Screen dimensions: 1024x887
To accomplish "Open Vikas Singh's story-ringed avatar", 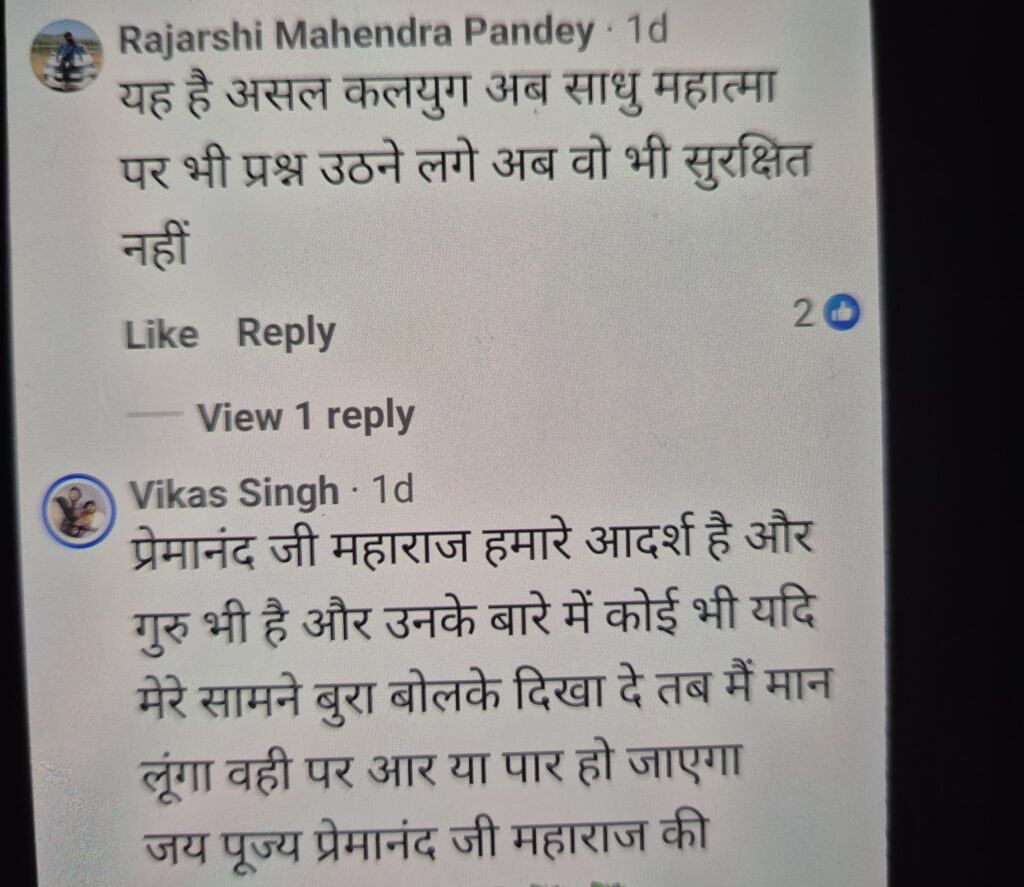I will click(x=79, y=510).
